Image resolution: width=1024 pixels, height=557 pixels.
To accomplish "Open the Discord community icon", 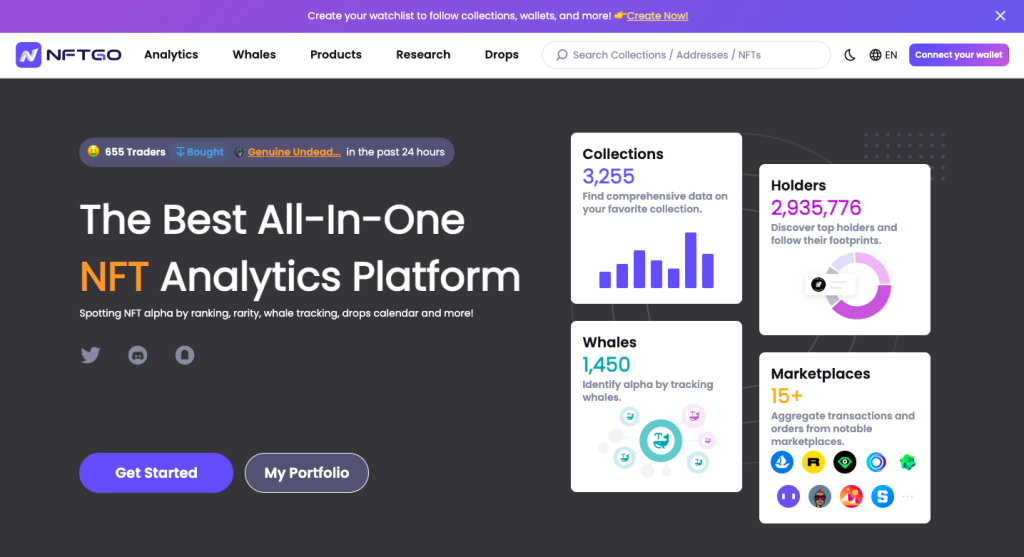I will coord(138,355).
